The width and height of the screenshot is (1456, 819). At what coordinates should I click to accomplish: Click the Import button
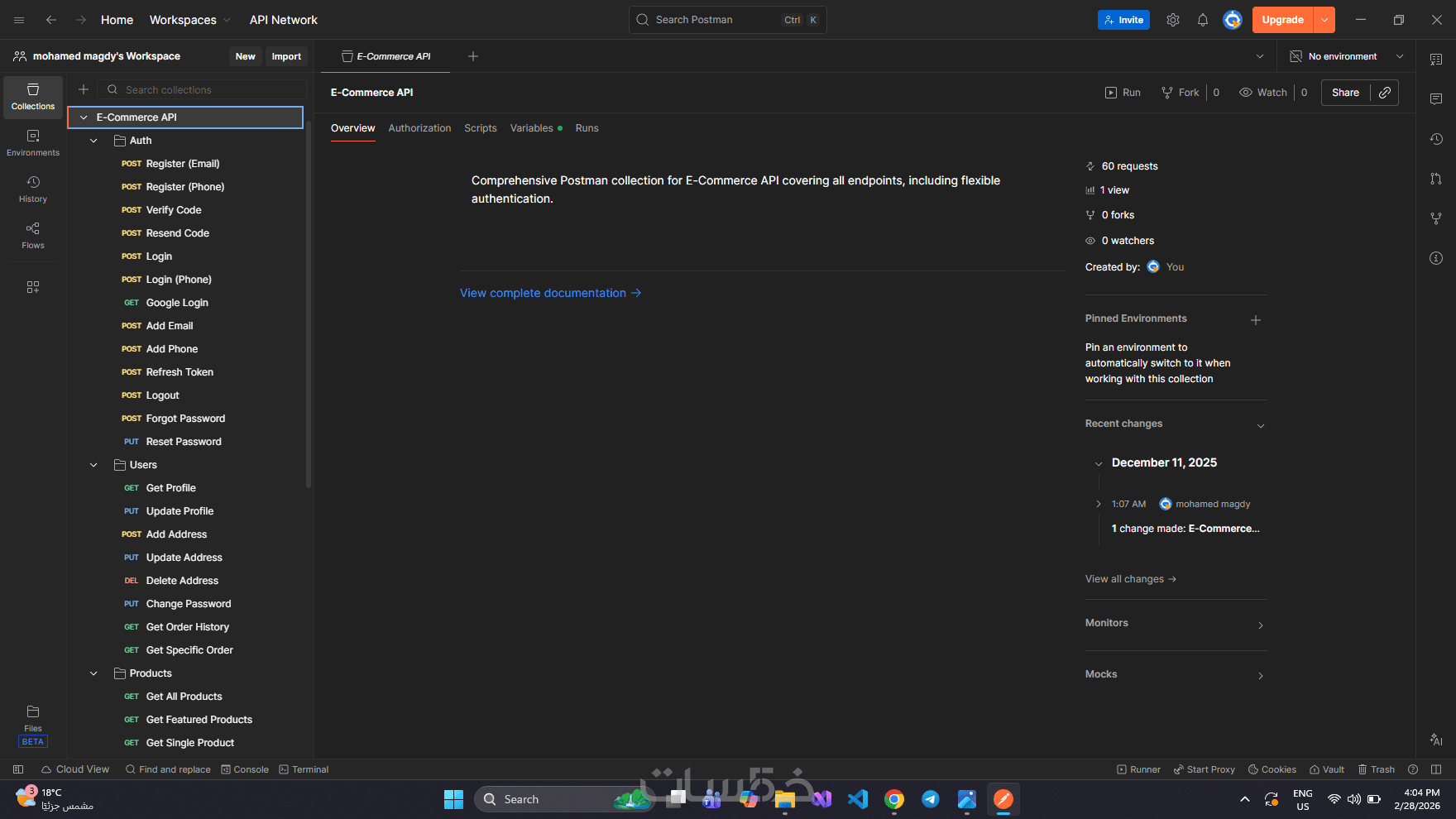tap(286, 56)
